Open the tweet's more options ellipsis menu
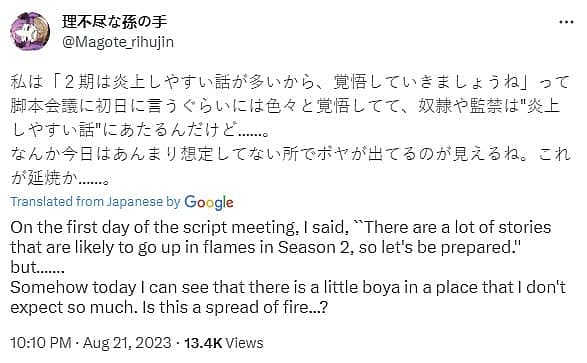Screen dimensions: 587x363 tap(566, 22)
